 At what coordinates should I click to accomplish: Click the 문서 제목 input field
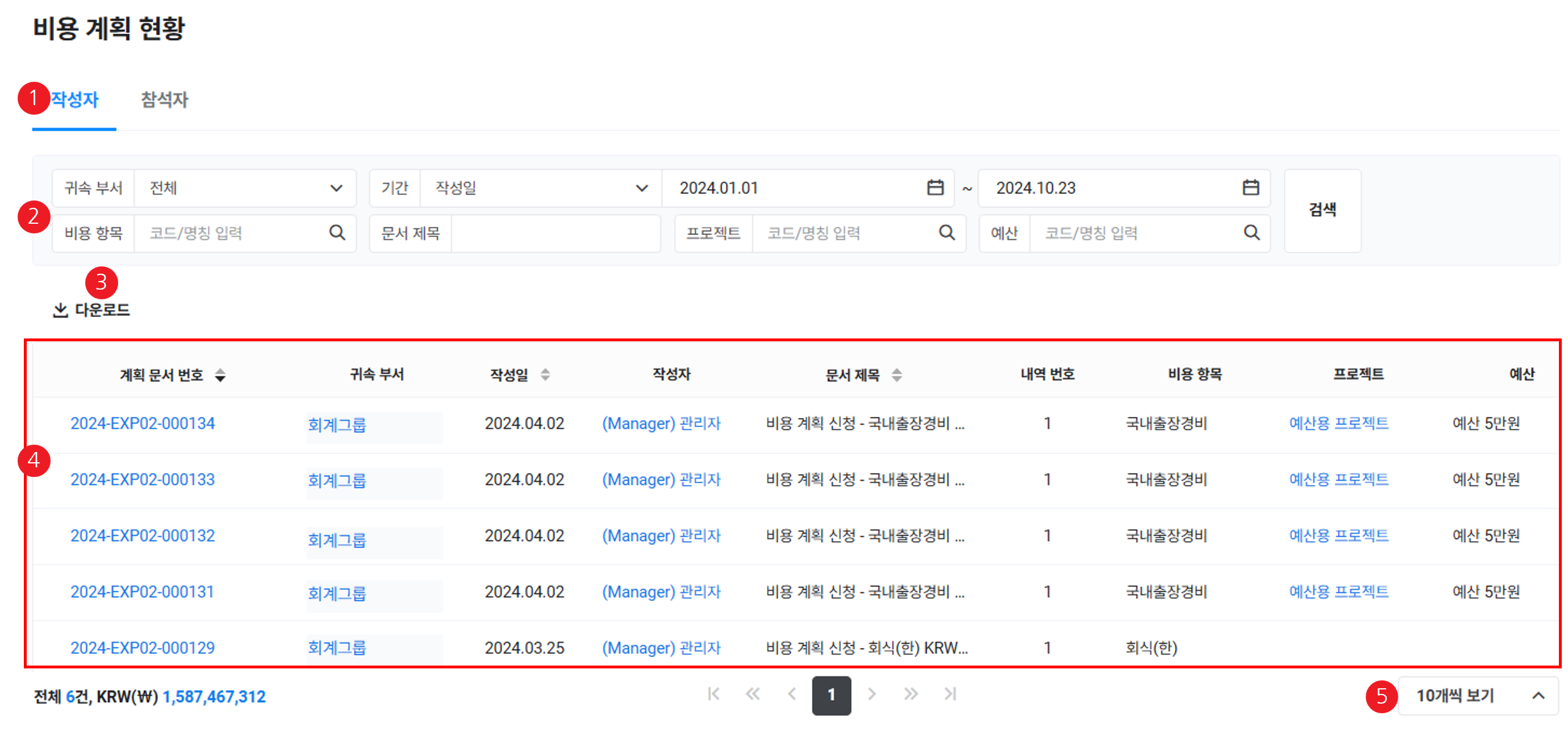(x=555, y=233)
